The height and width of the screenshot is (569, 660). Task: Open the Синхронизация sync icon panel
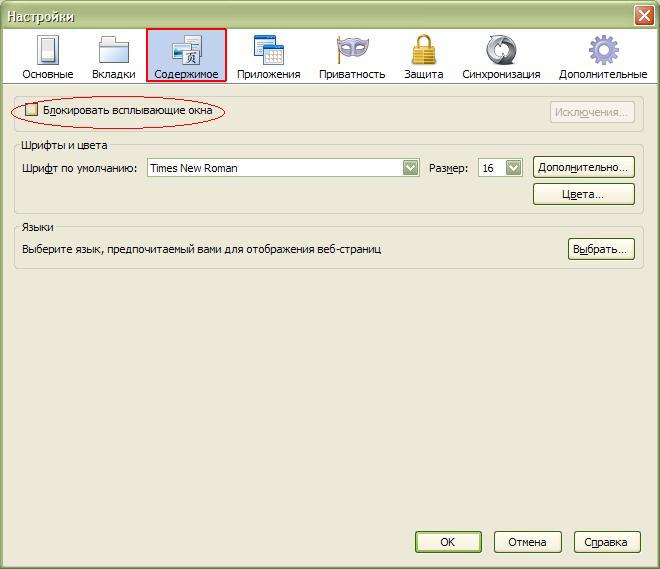(501, 56)
